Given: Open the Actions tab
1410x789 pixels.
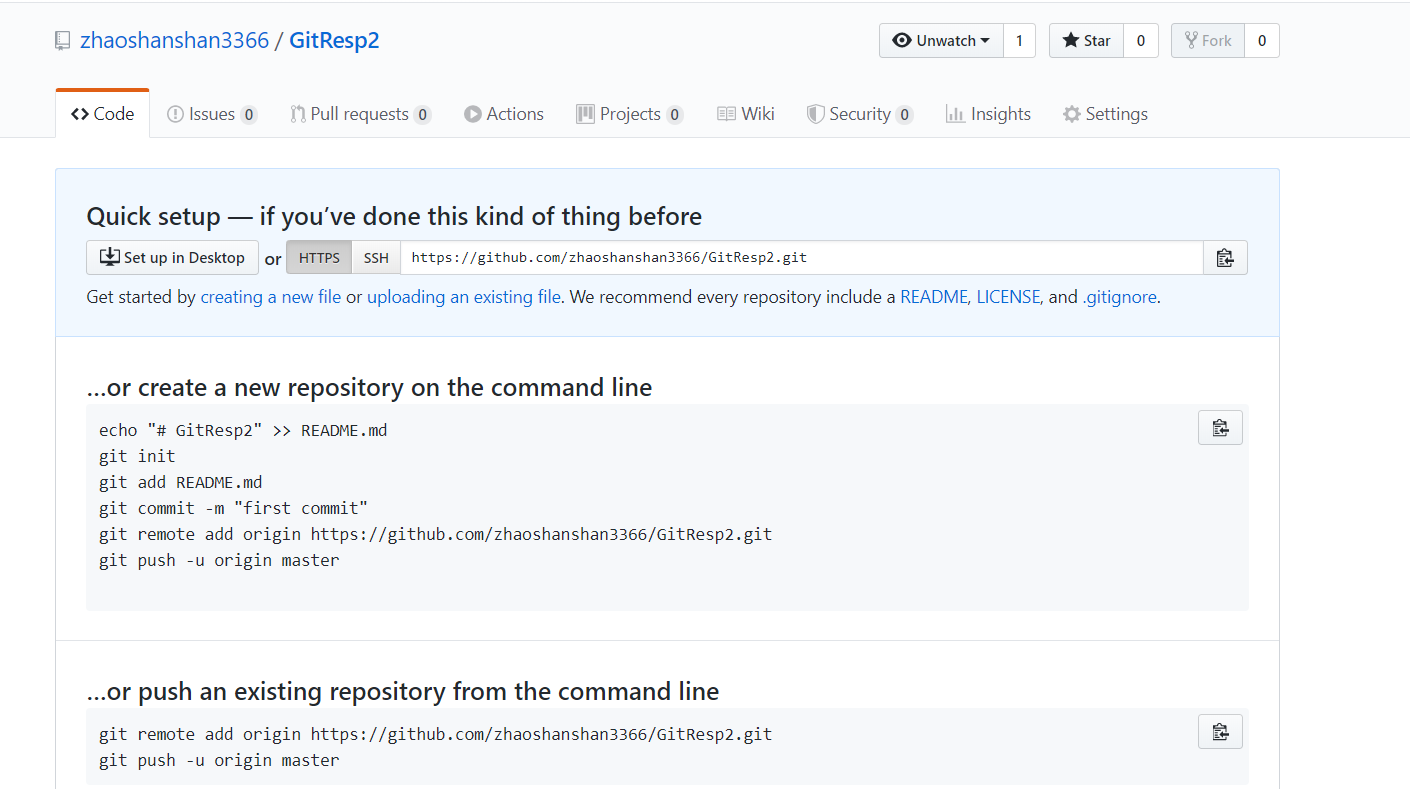Looking at the screenshot, I should tap(504, 114).
